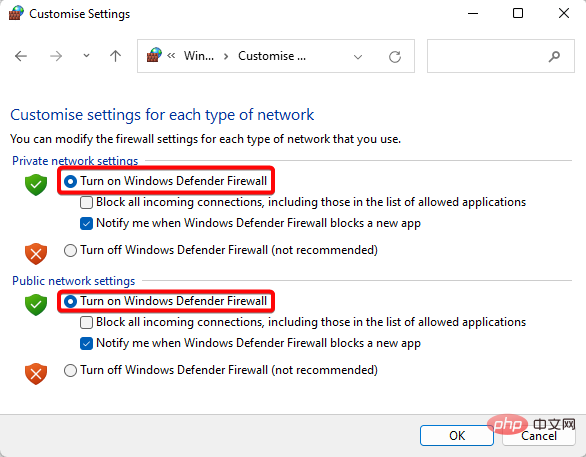This screenshot has height=457, width=586.
Task: Click the Private network settings heading
Action: pos(75,161)
